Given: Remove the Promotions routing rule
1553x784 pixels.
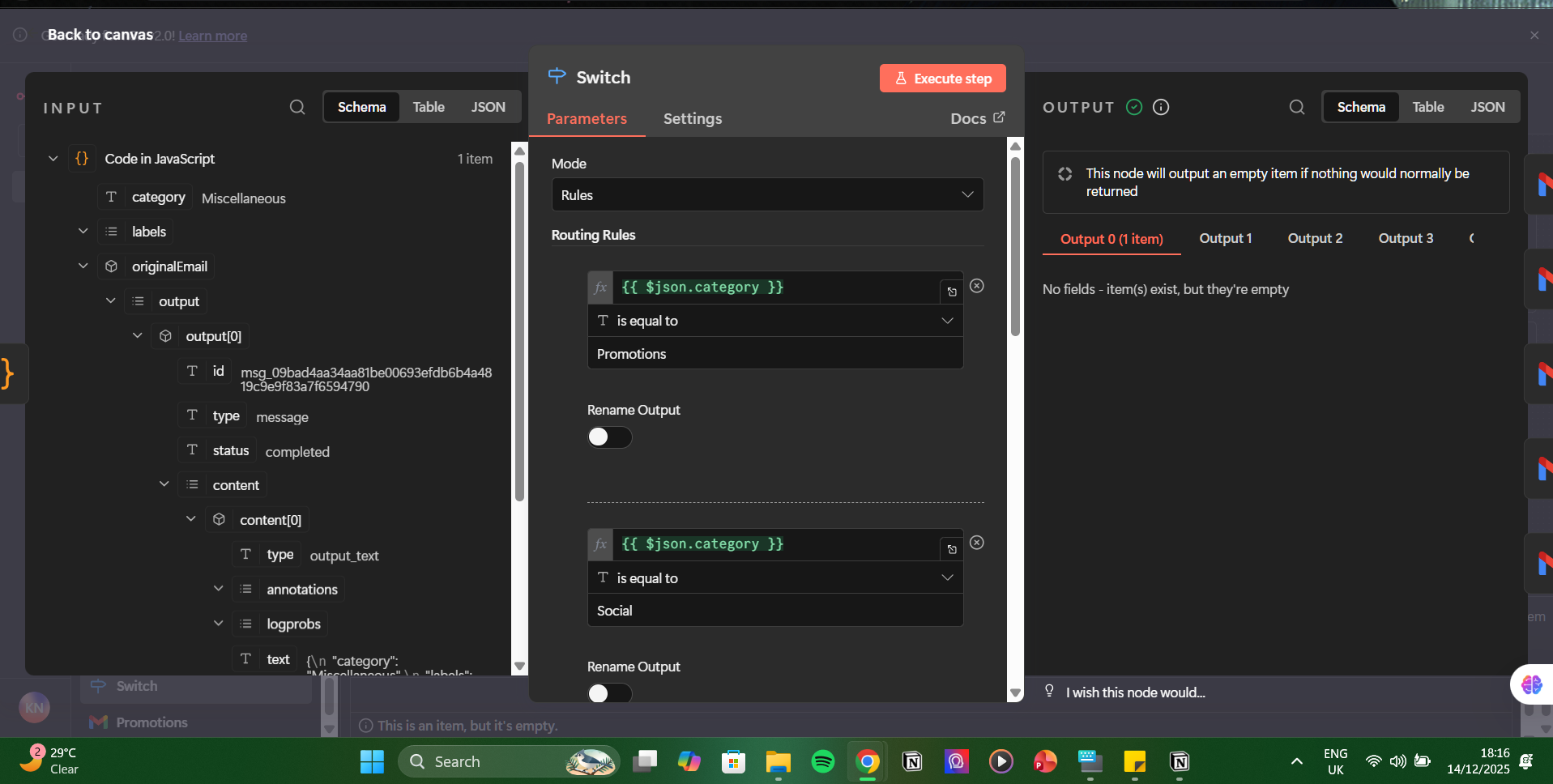Looking at the screenshot, I should 977,286.
